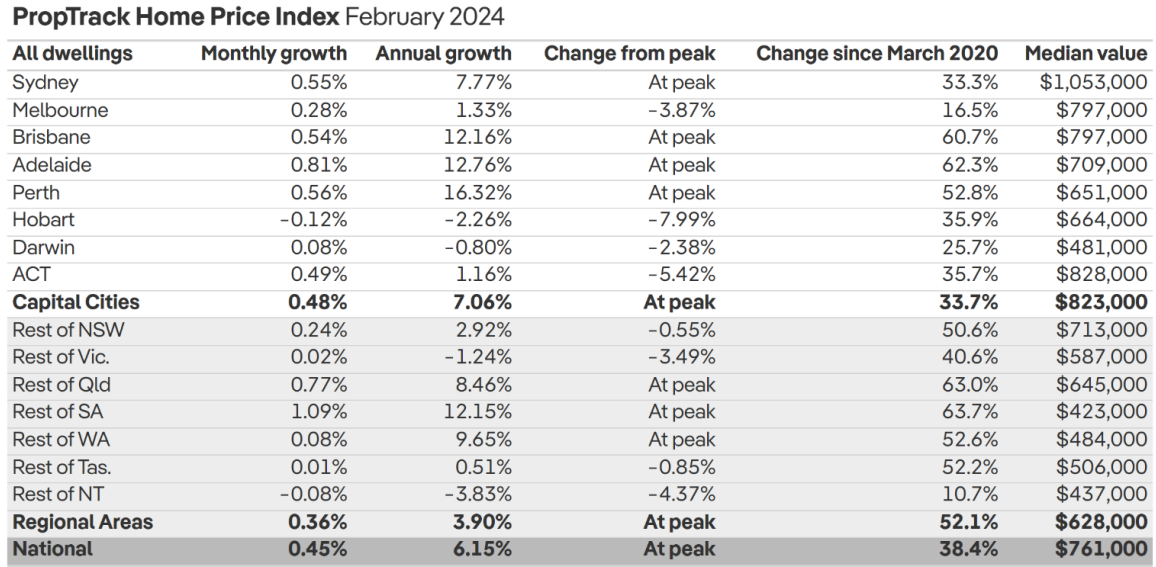This screenshot has width=1156, height=567.
Task: Select Perth's 16.32% annual growth cell
Action: click(x=477, y=192)
